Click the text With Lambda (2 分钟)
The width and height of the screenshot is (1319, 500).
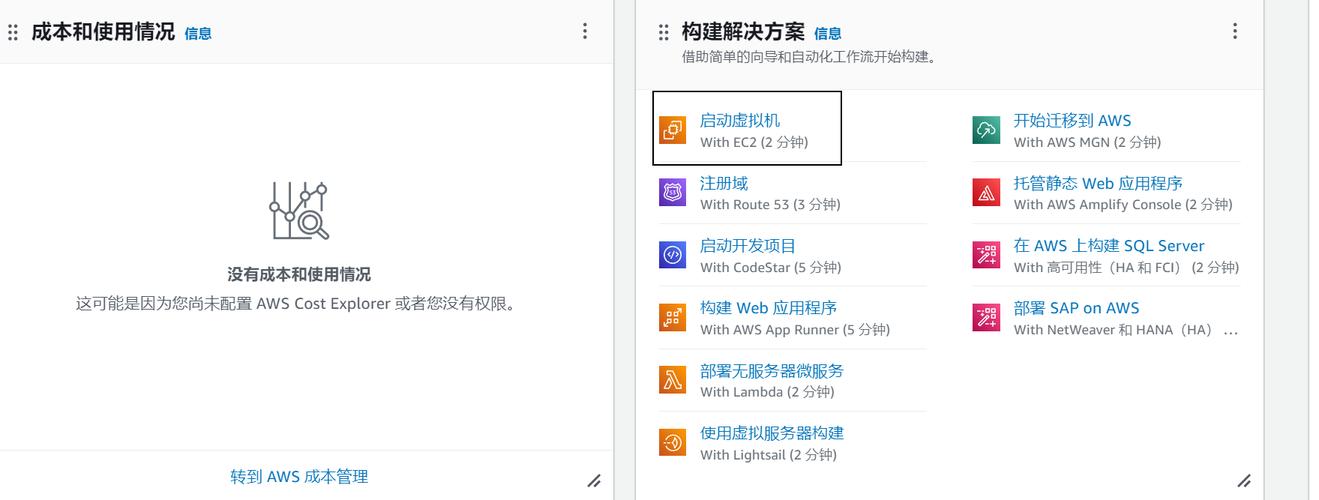[767, 392]
